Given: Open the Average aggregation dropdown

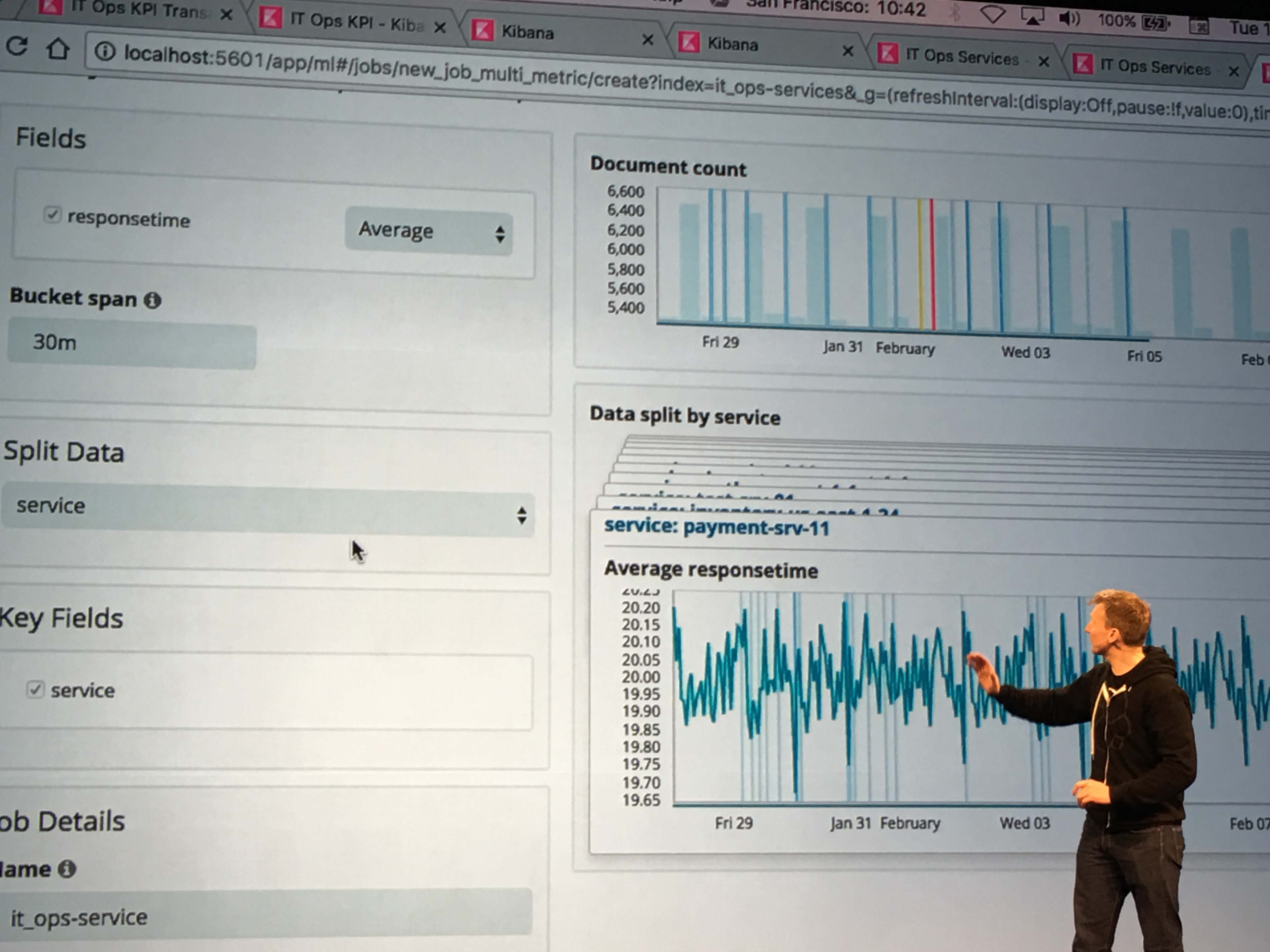Looking at the screenshot, I should [428, 231].
